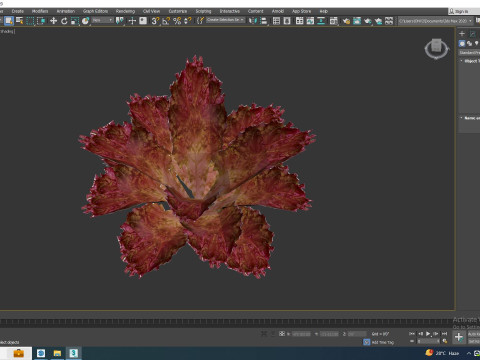The width and height of the screenshot is (480, 360).
Task: Click Edit Named Selection Sets icon
Action: click(x=200, y=21)
